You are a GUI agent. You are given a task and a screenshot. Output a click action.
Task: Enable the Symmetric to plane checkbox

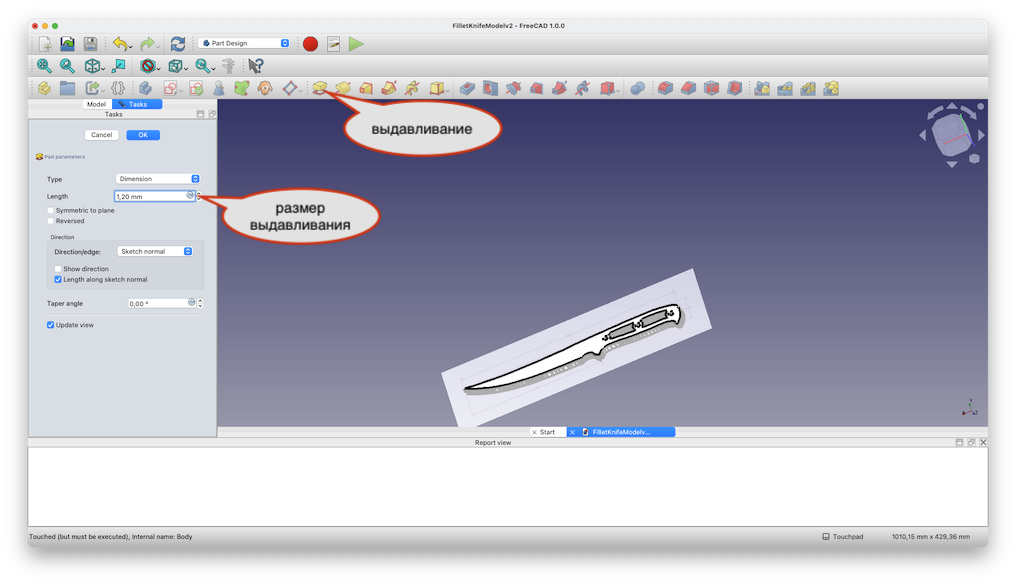(51, 211)
